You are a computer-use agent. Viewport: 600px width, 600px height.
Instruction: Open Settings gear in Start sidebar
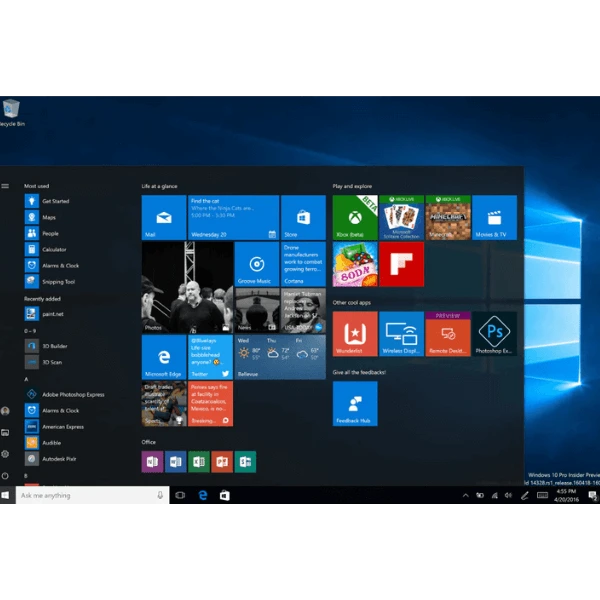[x=5, y=454]
